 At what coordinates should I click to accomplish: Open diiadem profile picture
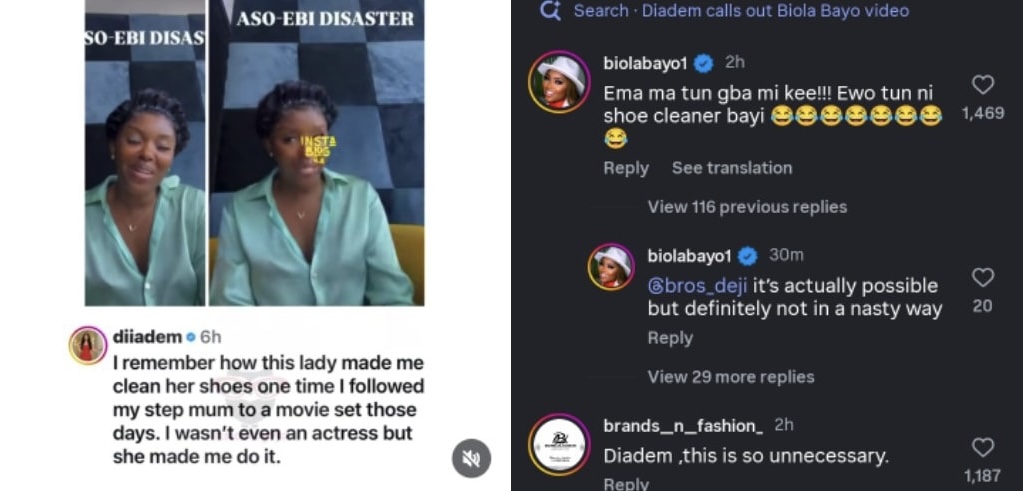point(88,345)
